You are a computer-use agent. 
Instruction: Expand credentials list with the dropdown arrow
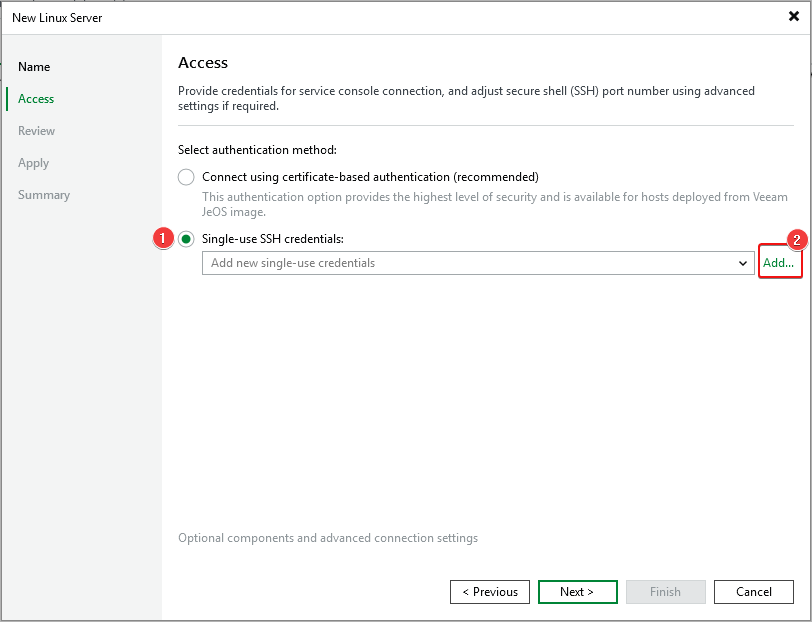point(742,263)
